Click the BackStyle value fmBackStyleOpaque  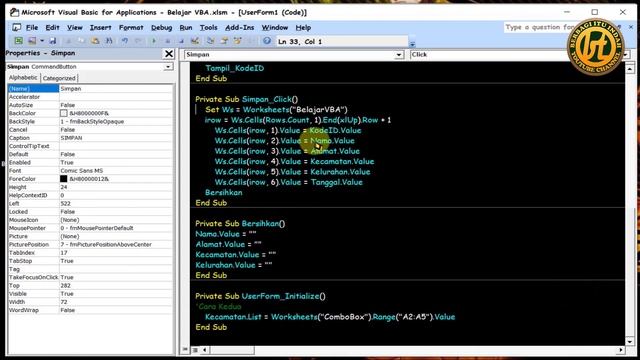[x=92, y=122]
